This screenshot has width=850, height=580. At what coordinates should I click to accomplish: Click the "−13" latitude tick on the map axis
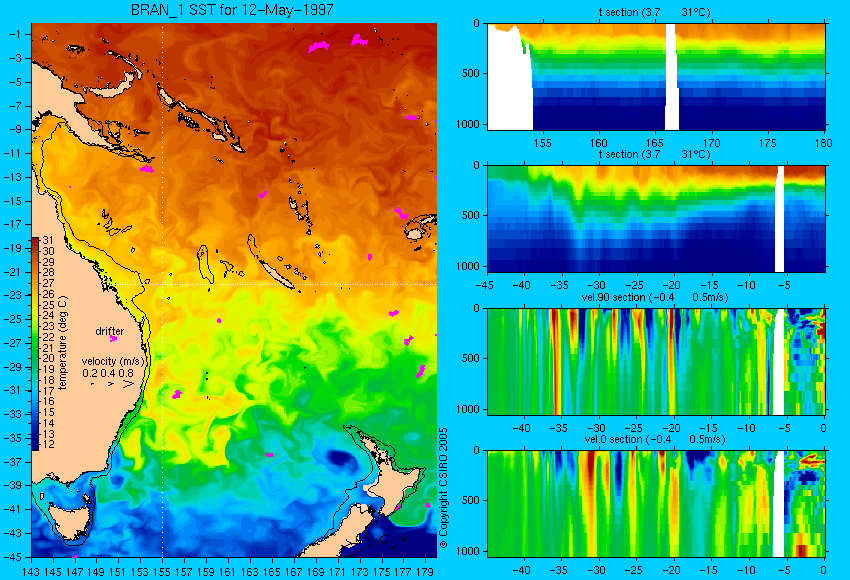click(13, 177)
